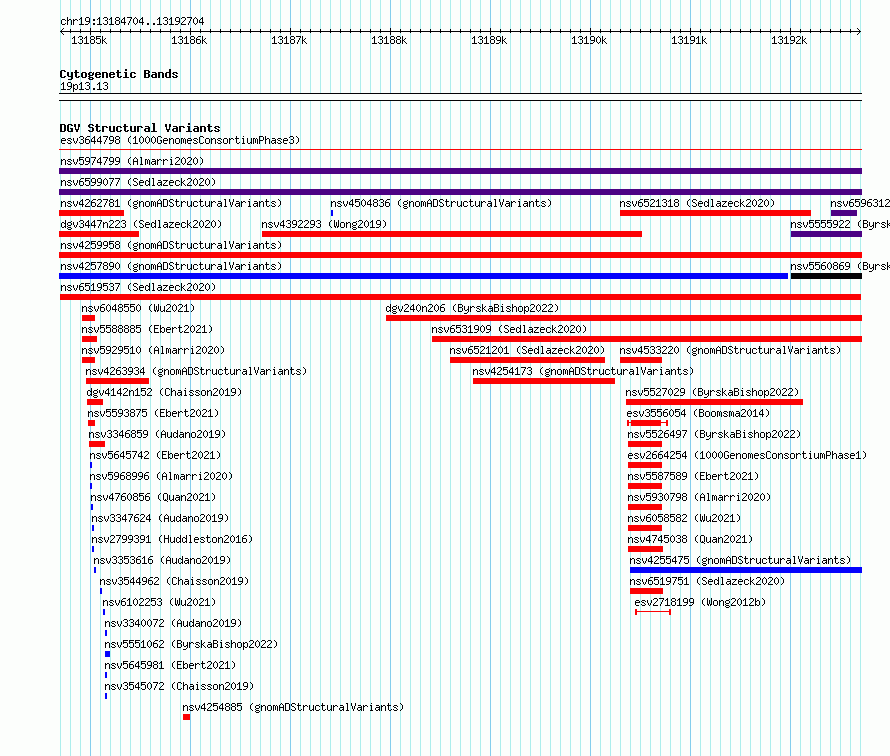Click nsv5930798 Almarri2020 label

(699, 497)
